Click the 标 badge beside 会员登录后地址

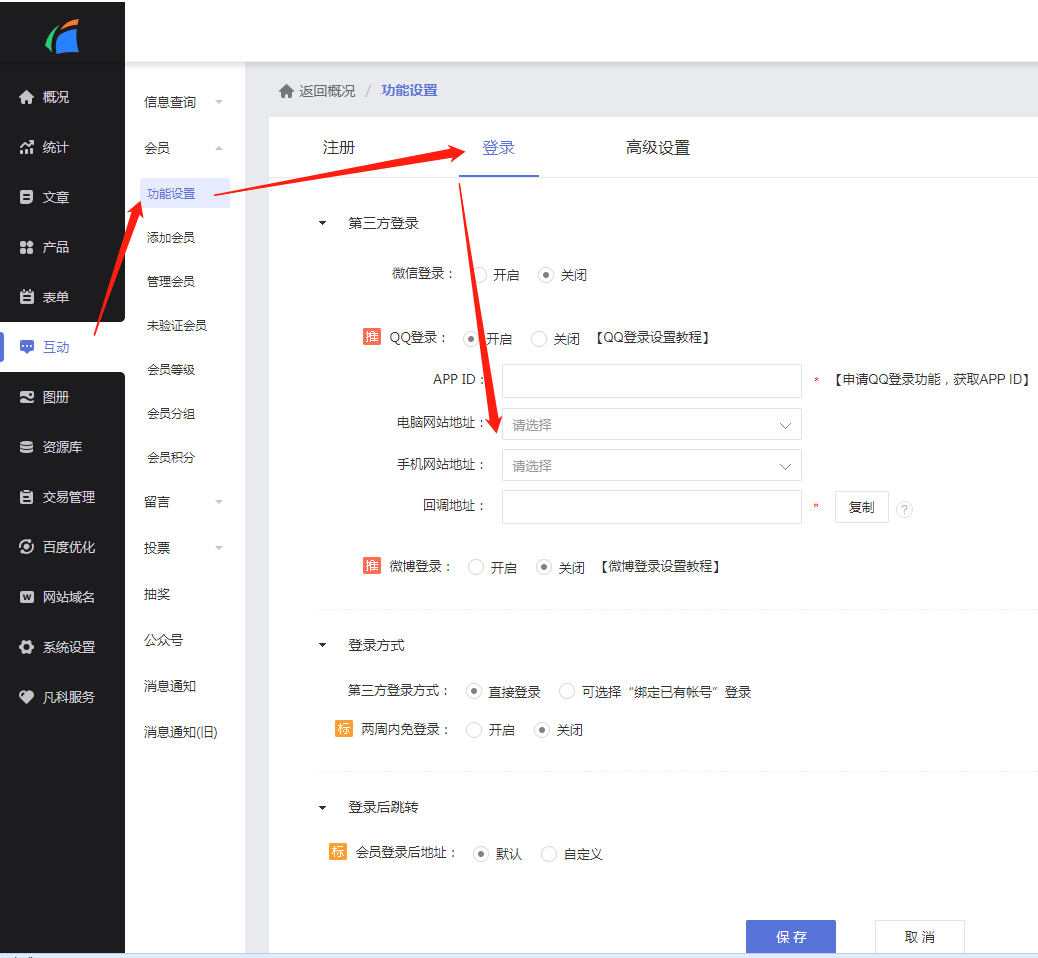338,852
